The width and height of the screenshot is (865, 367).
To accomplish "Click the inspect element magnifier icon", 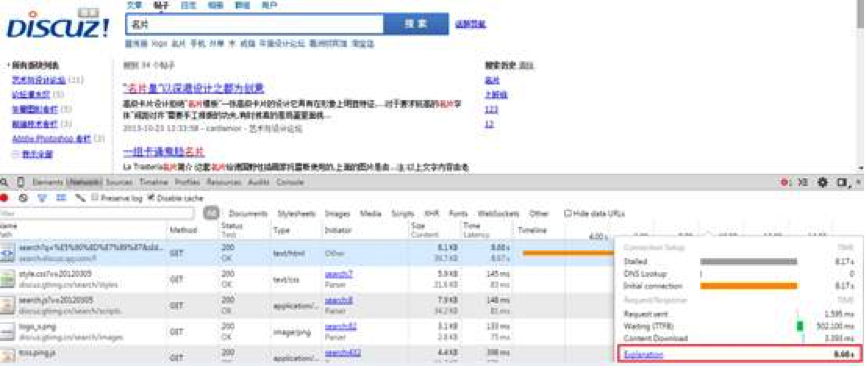I will click(4, 182).
